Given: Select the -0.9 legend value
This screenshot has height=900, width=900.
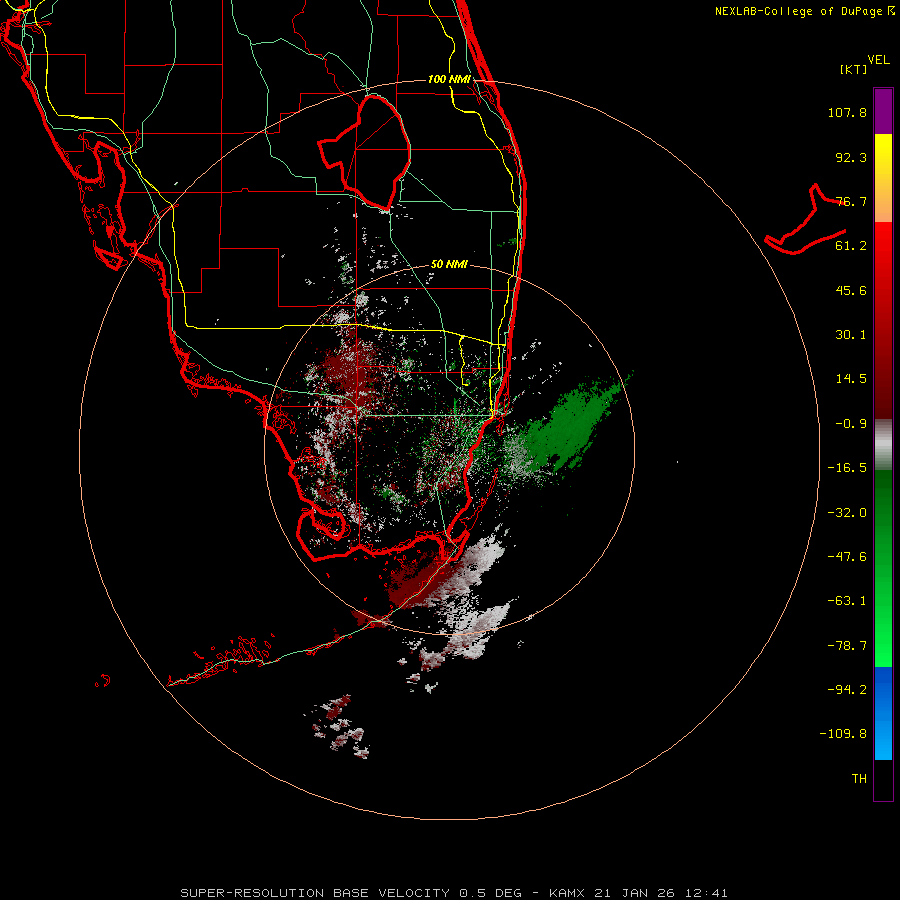Looking at the screenshot, I should click(851, 424).
